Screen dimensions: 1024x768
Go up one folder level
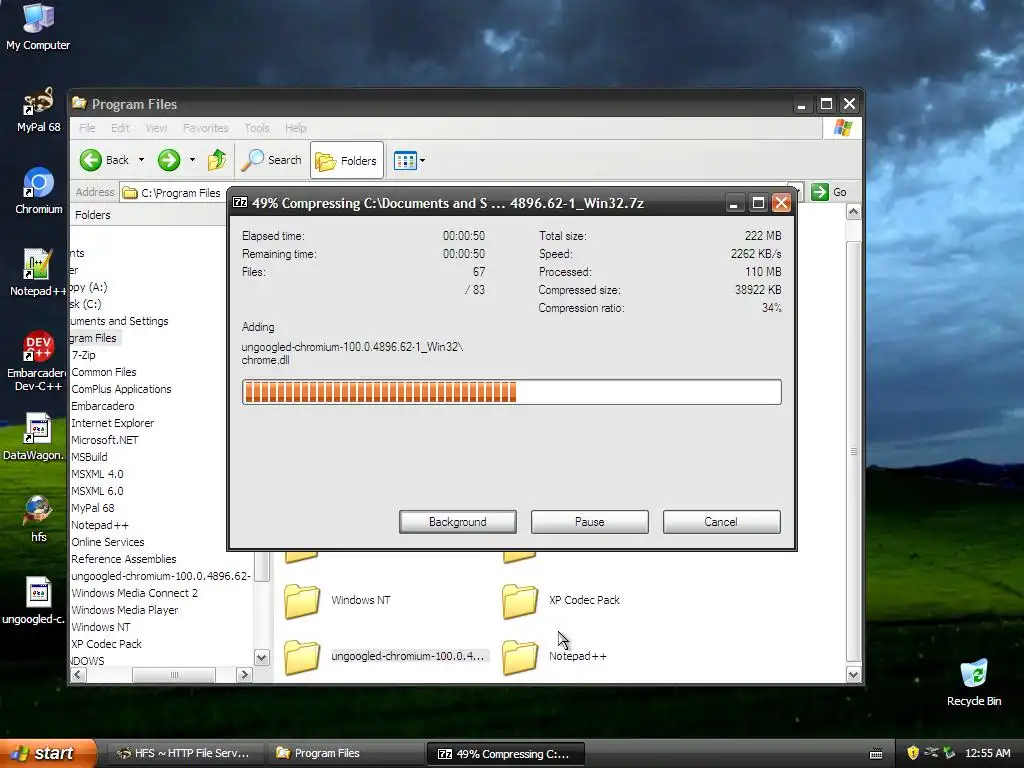(217, 160)
